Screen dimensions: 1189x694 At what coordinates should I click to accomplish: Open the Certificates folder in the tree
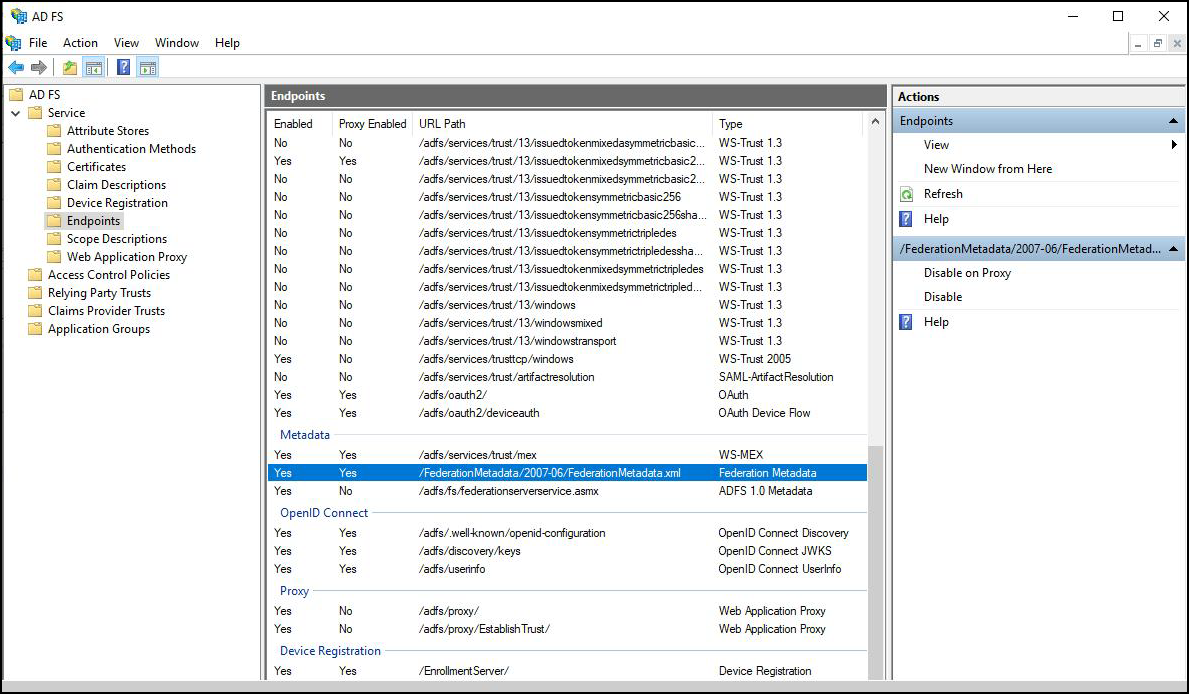tap(96, 167)
